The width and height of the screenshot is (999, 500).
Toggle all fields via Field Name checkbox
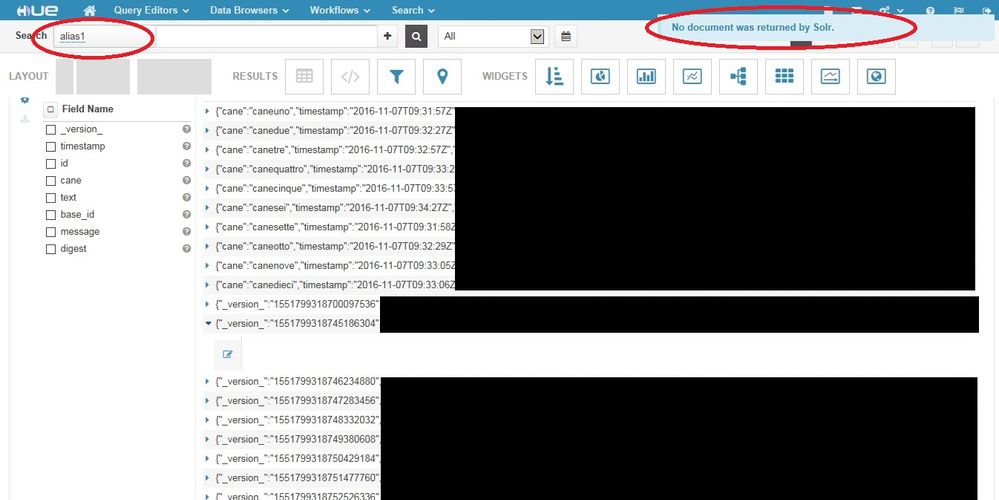point(51,110)
